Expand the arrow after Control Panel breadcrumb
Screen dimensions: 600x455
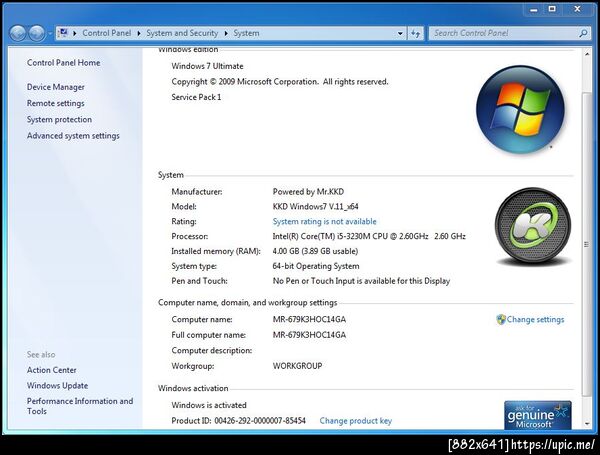click(139, 33)
